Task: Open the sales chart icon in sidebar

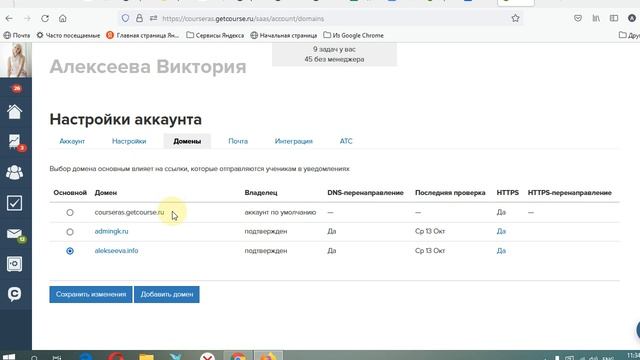Action: coord(15,142)
